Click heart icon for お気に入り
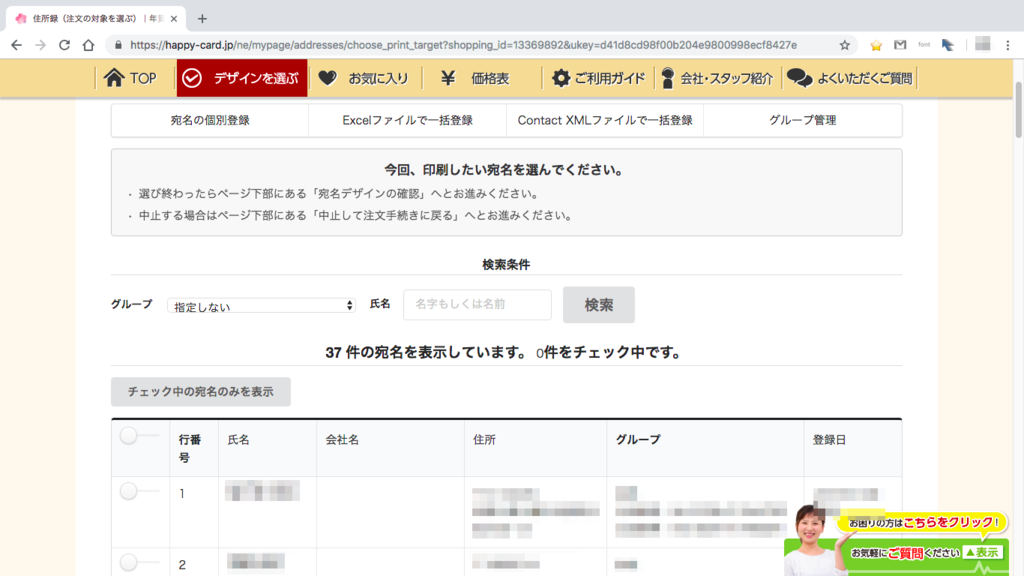Viewport: 1024px width, 576px height. tap(328, 78)
